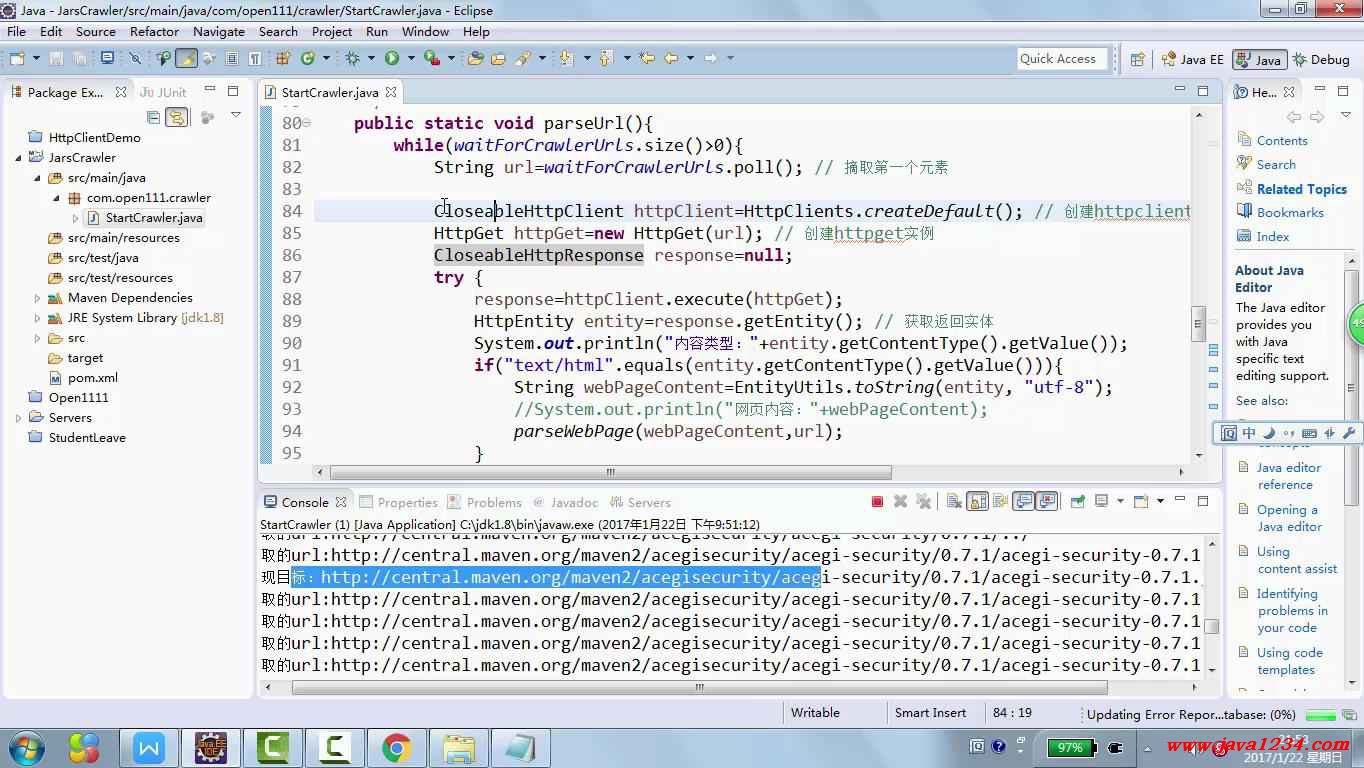Click the Run Last Tool external tools icon

(432, 58)
